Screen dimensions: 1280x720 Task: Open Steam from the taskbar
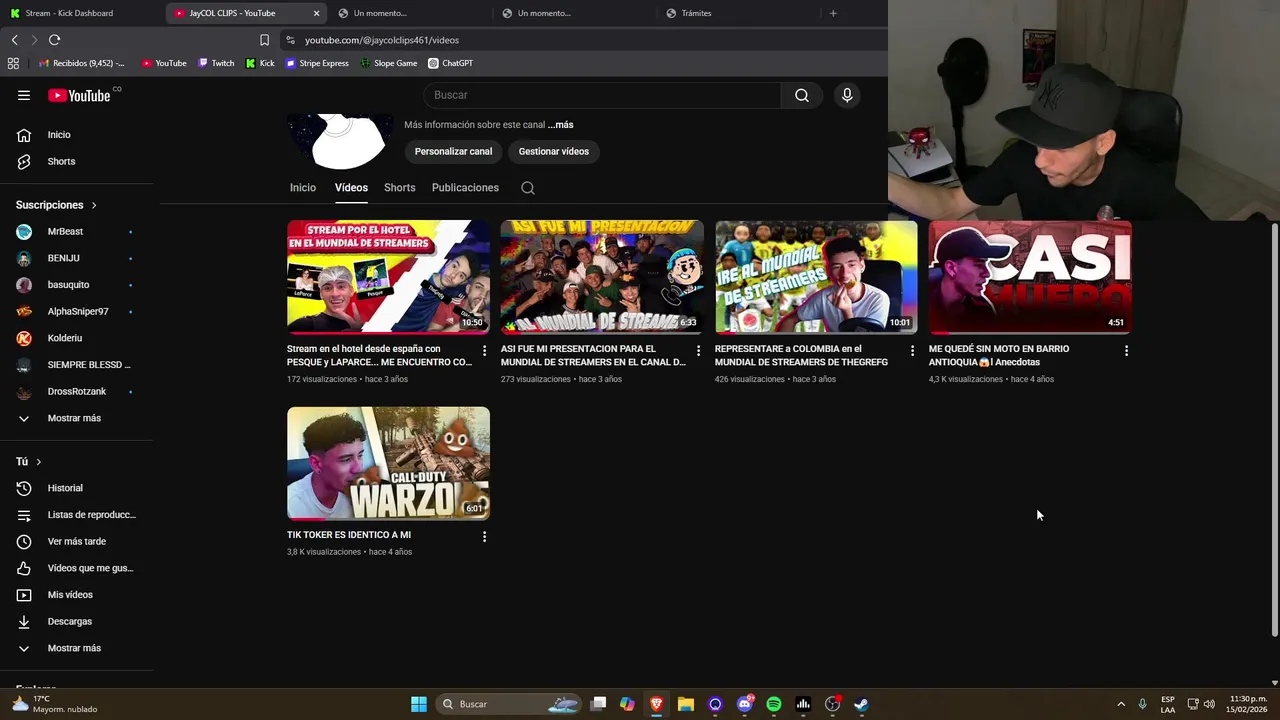click(861, 704)
